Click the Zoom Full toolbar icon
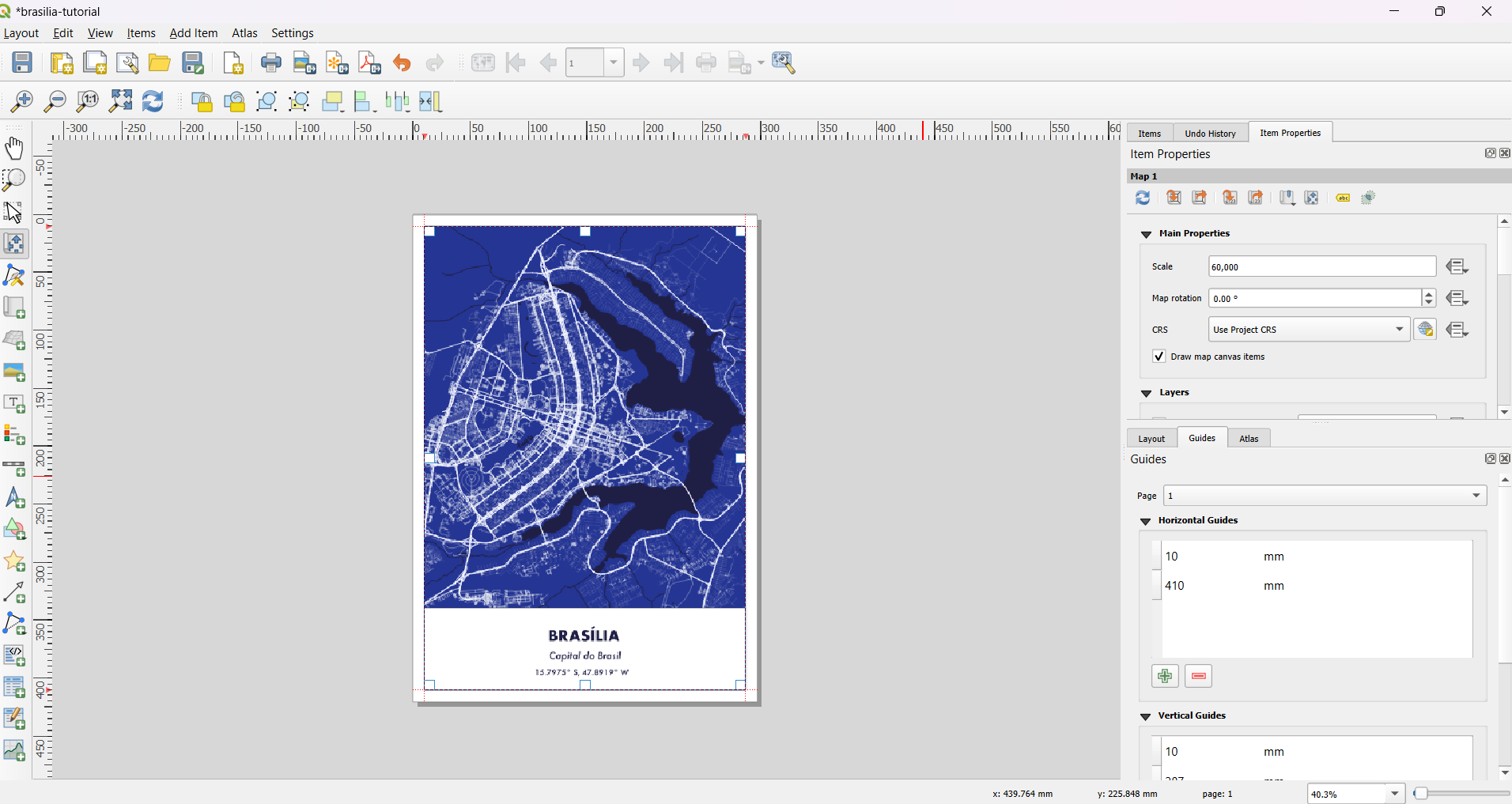This screenshot has width=1512, height=804. coord(120,101)
